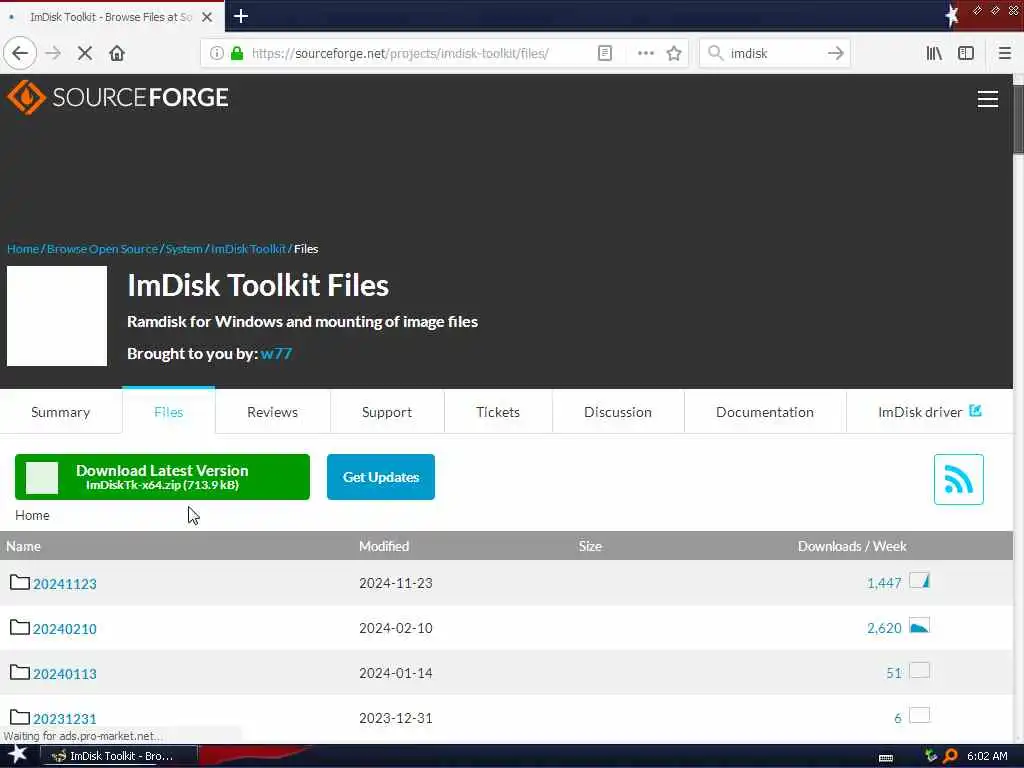The height and width of the screenshot is (768, 1024).
Task: Click the folder icon for 20240210
Action: 20,627
